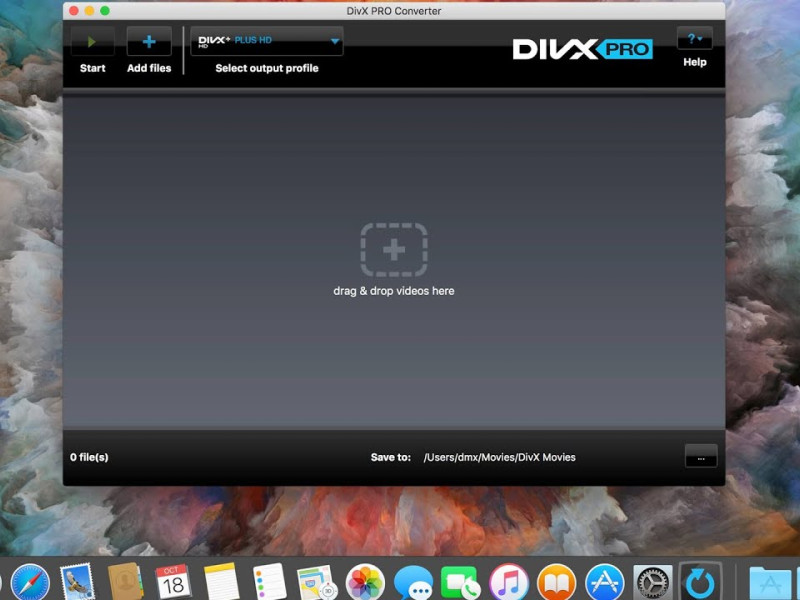Open the Mail app in the dock
Viewport: 800px width, 600px height.
78,583
